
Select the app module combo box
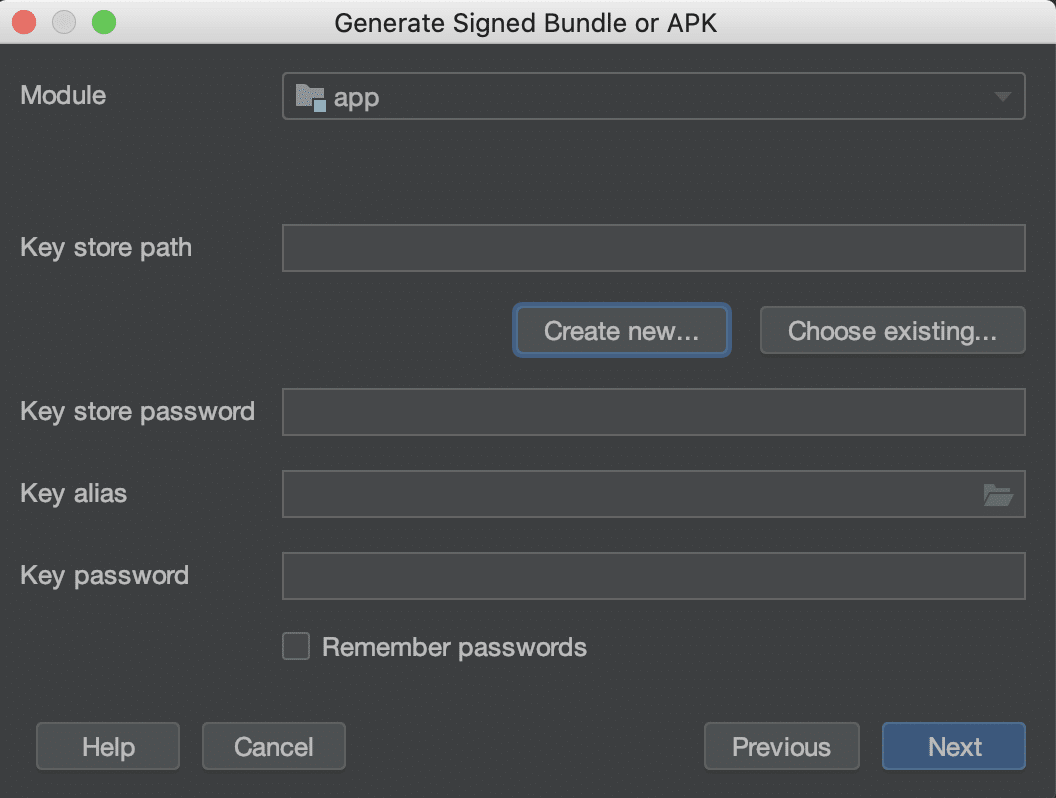653,96
